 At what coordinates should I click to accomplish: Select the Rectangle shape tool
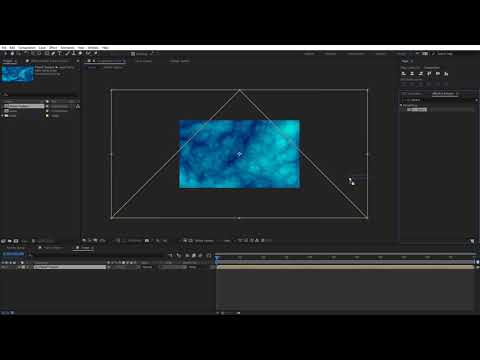pos(47,53)
